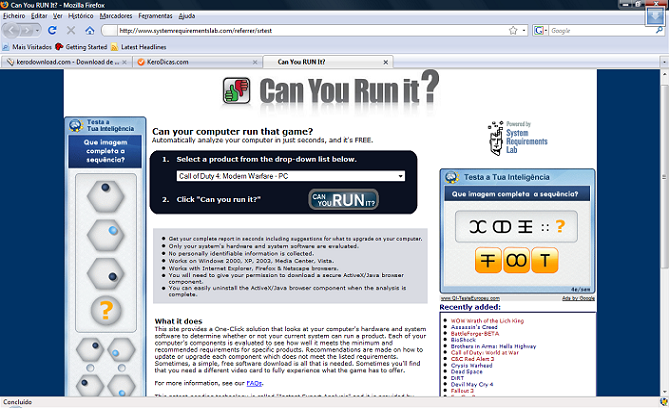The height and width of the screenshot is (408, 669).
Task: Open the back/forward history dropdown arrow
Action: tap(38, 31)
